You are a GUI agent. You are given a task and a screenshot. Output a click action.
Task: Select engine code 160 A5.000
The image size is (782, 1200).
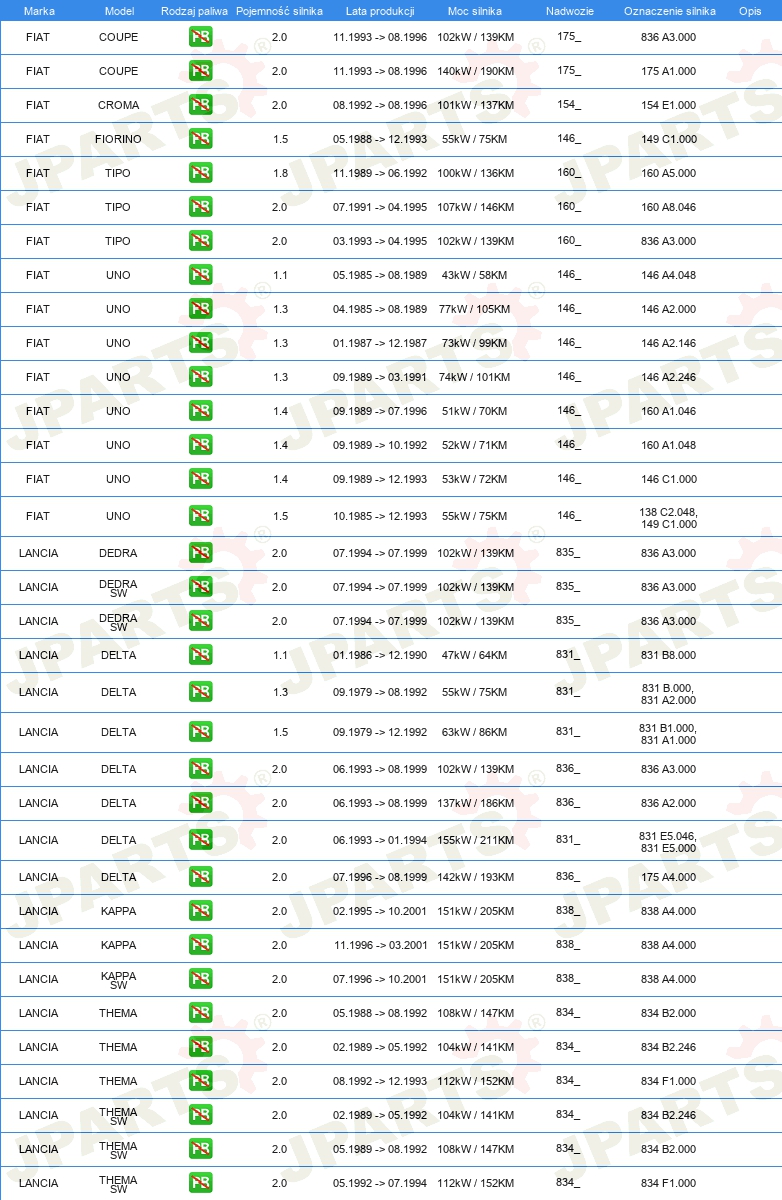[669, 173]
